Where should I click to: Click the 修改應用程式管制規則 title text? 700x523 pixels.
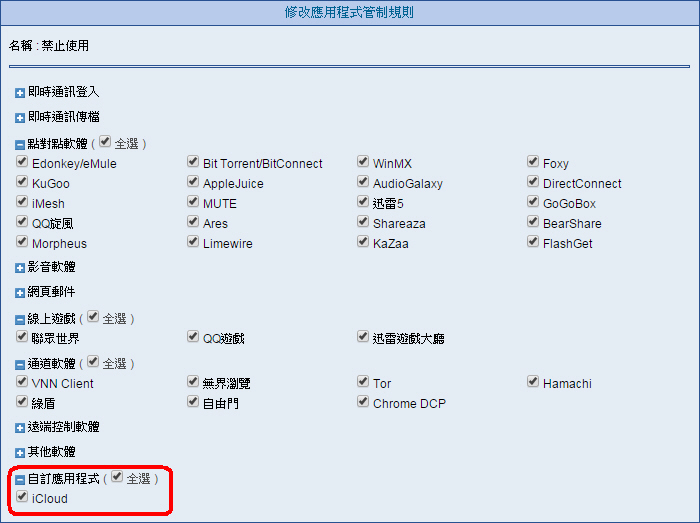coord(349,12)
